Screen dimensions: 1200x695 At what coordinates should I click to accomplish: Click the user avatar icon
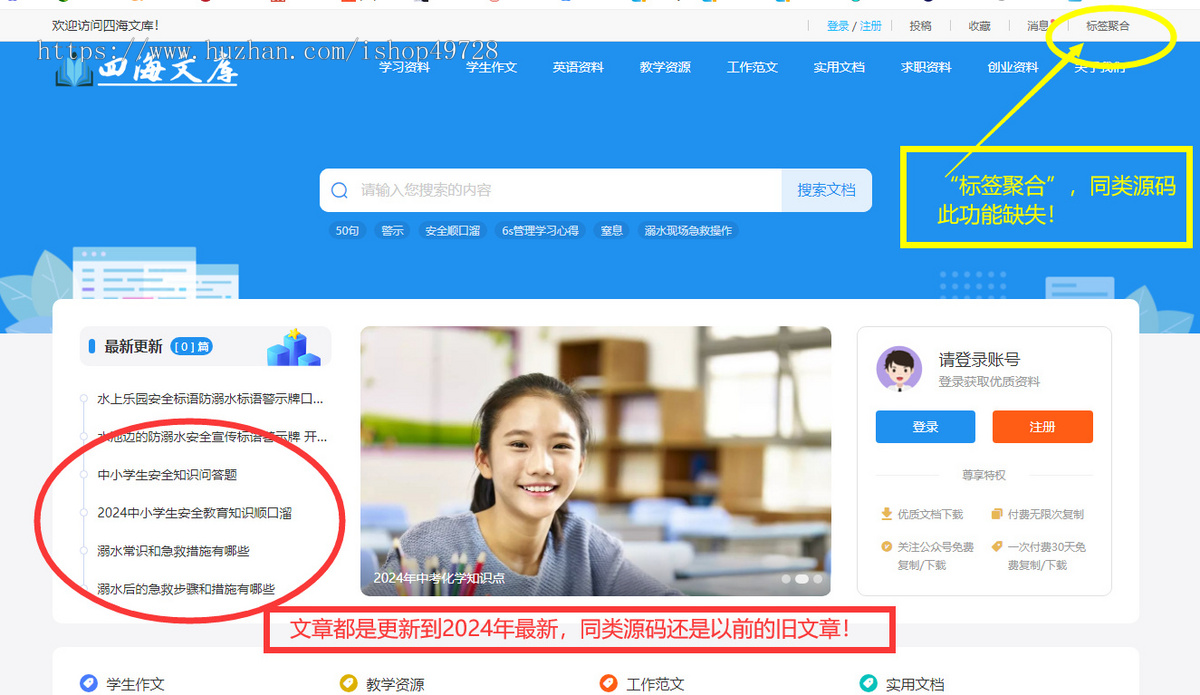click(898, 369)
